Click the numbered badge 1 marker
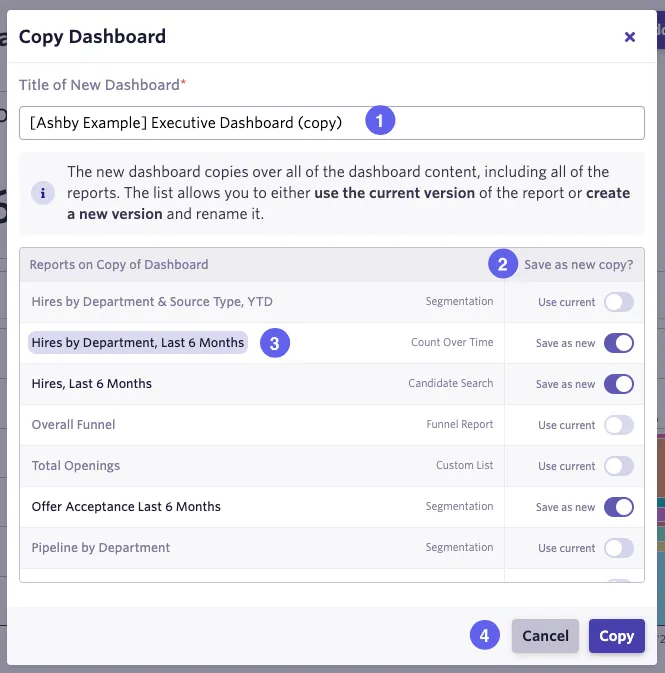665x673 pixels. (x=380, y=121)
